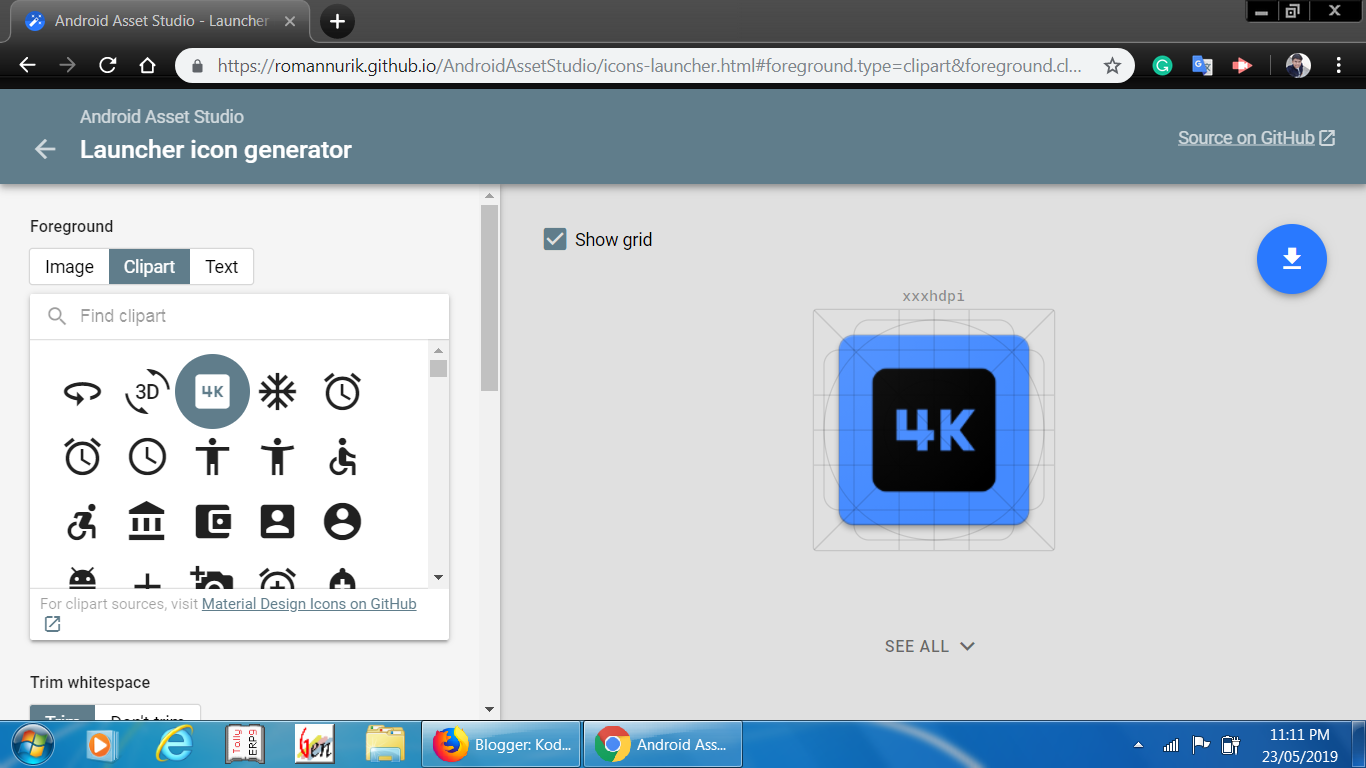Switch to the Image foreground tab
The height and width of the screenshot is (768, 1366).
click(68, 266)
